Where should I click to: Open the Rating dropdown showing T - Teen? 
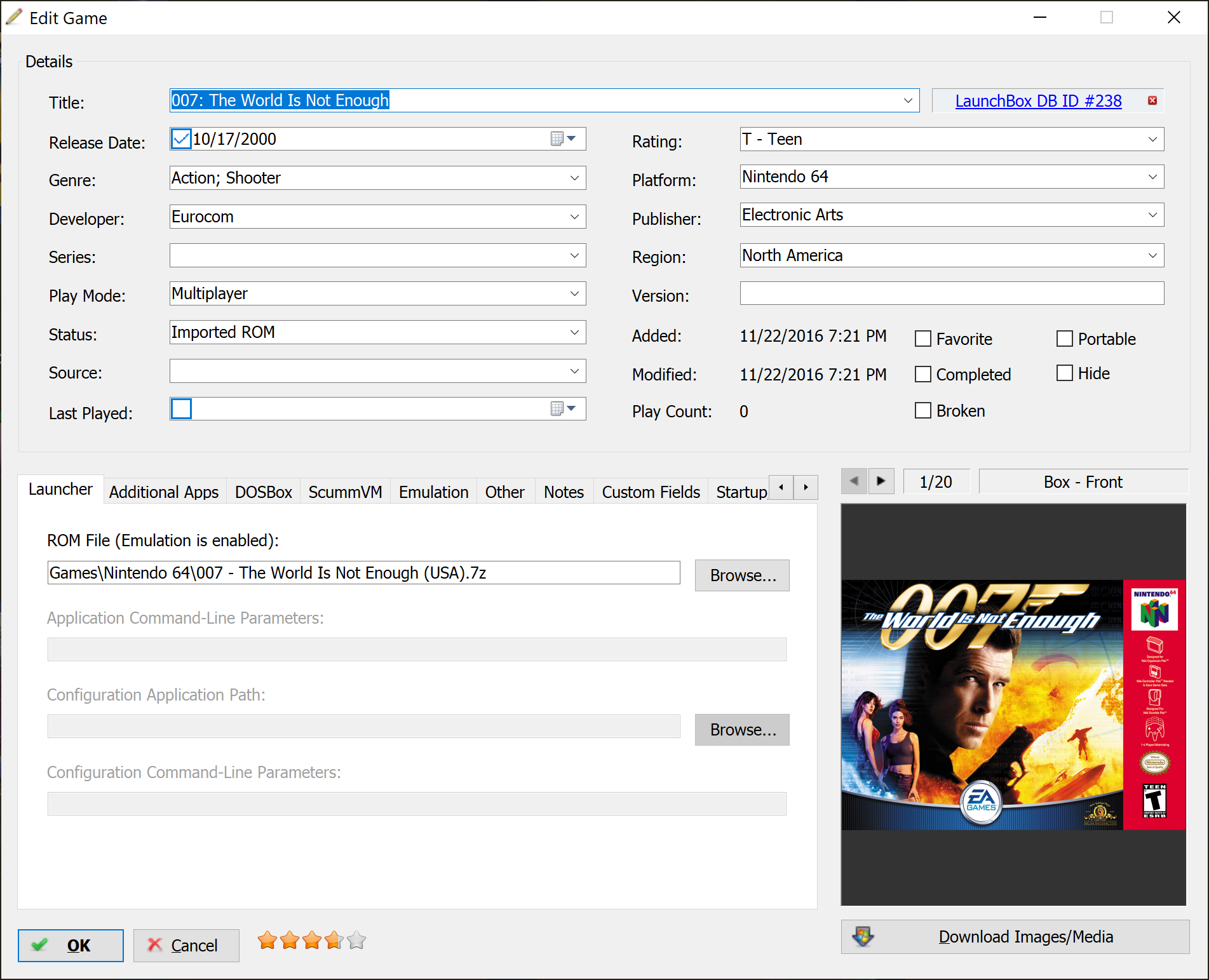click(1152, 139)
